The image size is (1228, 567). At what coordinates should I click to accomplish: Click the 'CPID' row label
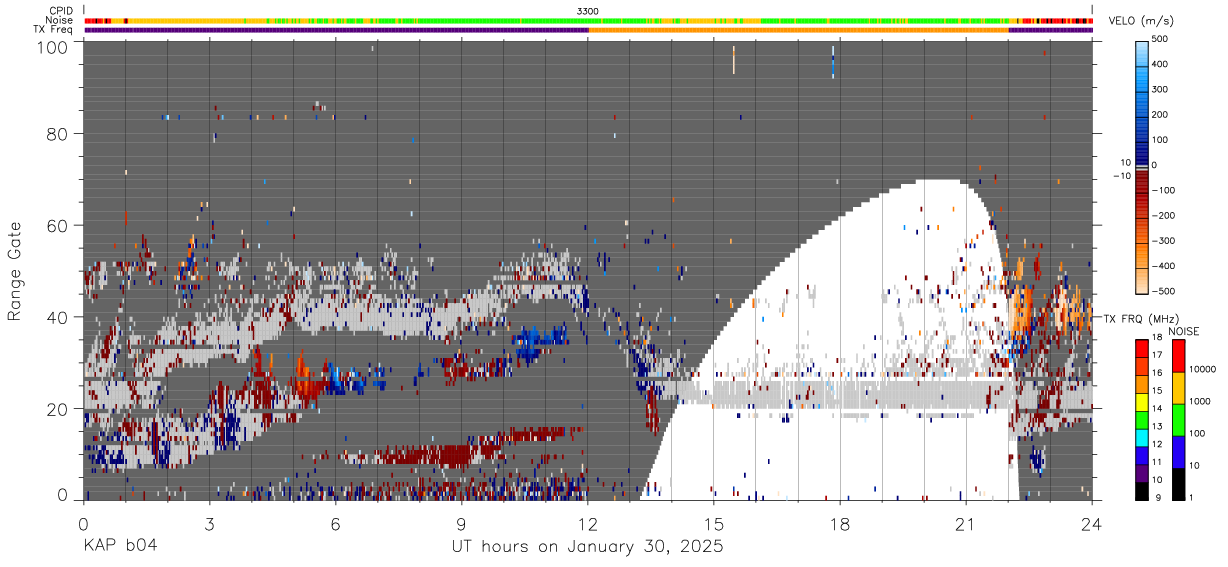(x=61, y=11)
